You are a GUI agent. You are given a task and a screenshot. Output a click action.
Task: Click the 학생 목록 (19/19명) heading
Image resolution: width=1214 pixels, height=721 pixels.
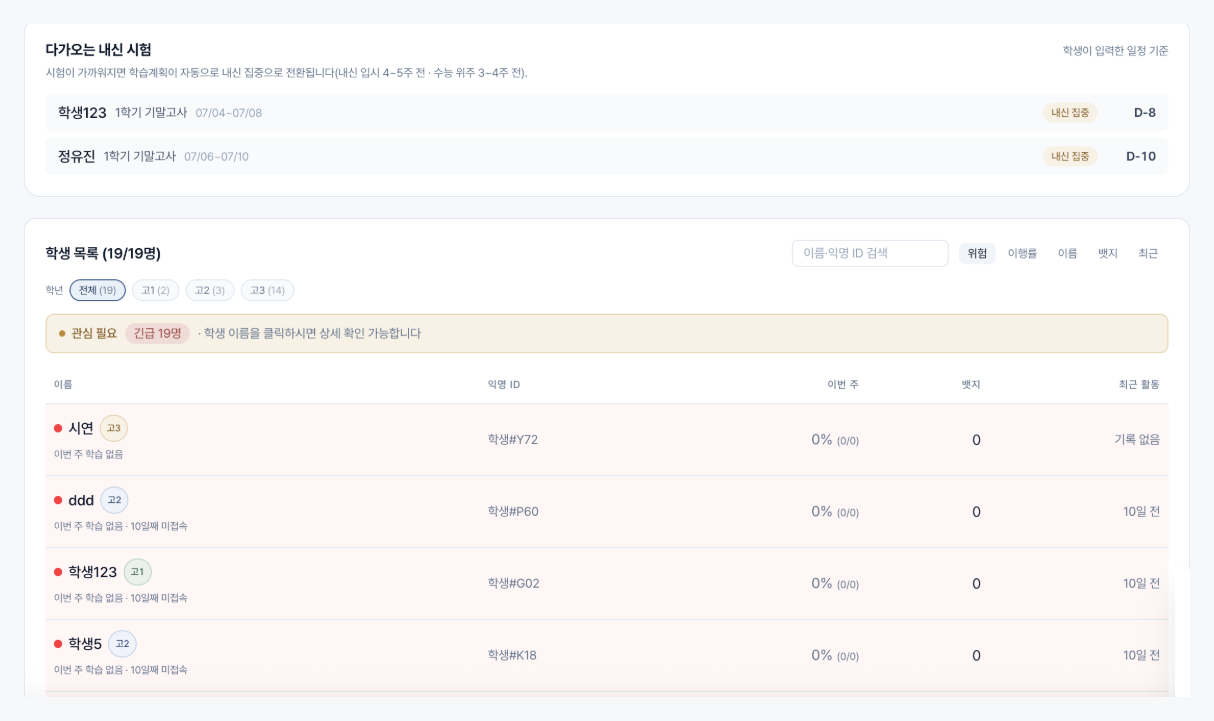click(103, 253)
